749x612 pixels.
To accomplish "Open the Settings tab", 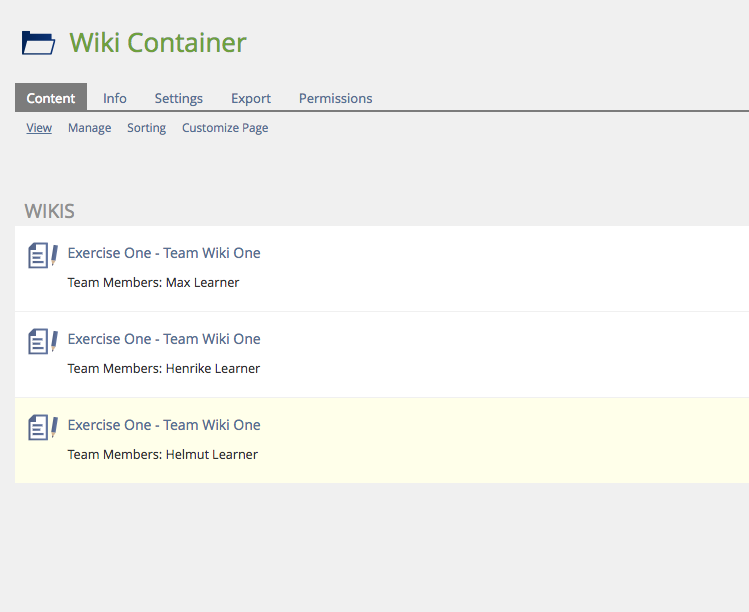I will point(178,98).
